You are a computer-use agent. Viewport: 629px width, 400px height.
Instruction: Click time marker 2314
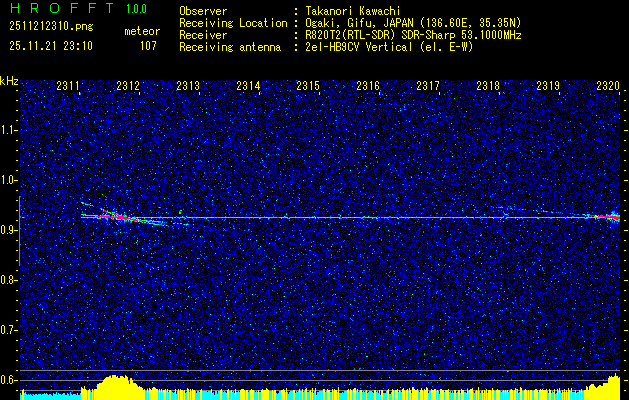tap(248, 85)
